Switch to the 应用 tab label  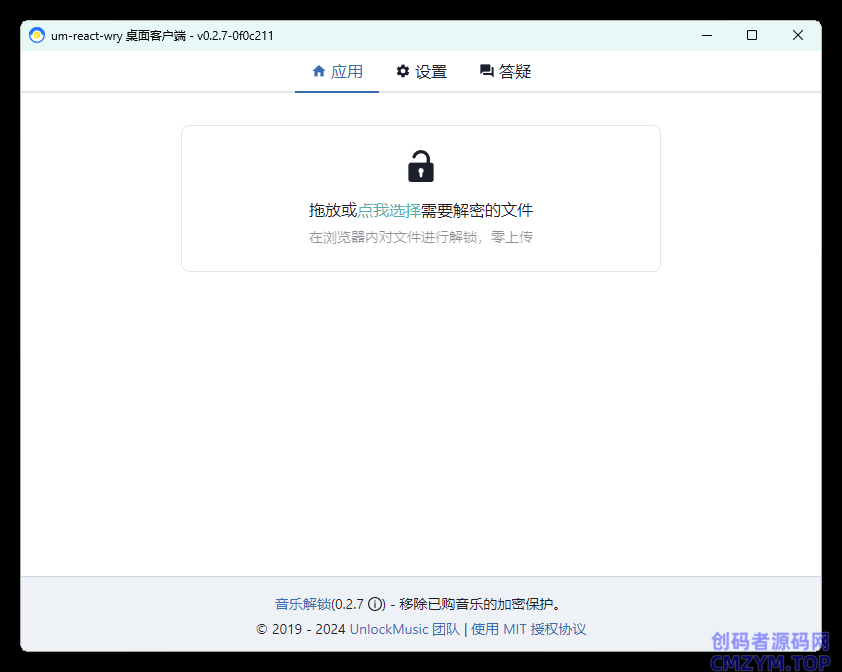347,72
